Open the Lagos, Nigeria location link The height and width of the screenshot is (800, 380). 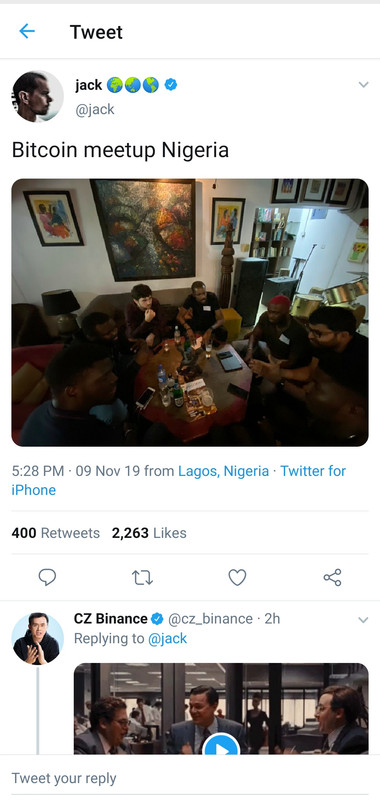(x=223, y=471)
